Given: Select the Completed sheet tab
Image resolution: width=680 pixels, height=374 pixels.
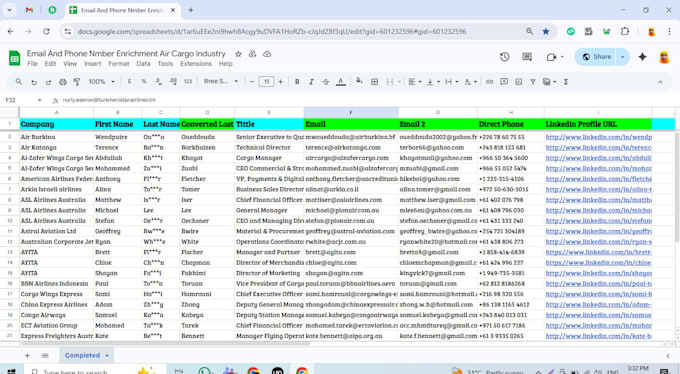Looking at the screenshot, I should (x=86, y=355).
